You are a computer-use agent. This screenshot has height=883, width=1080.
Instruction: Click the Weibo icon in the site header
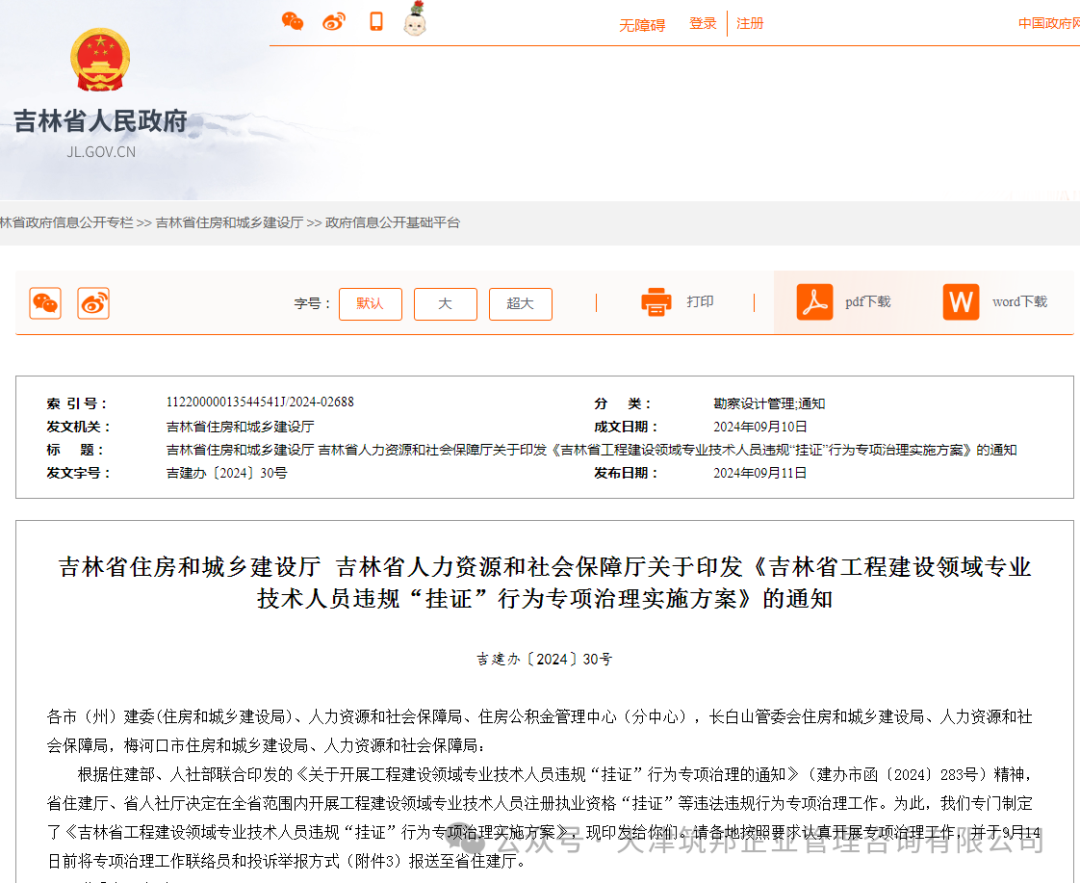(333, 20)
